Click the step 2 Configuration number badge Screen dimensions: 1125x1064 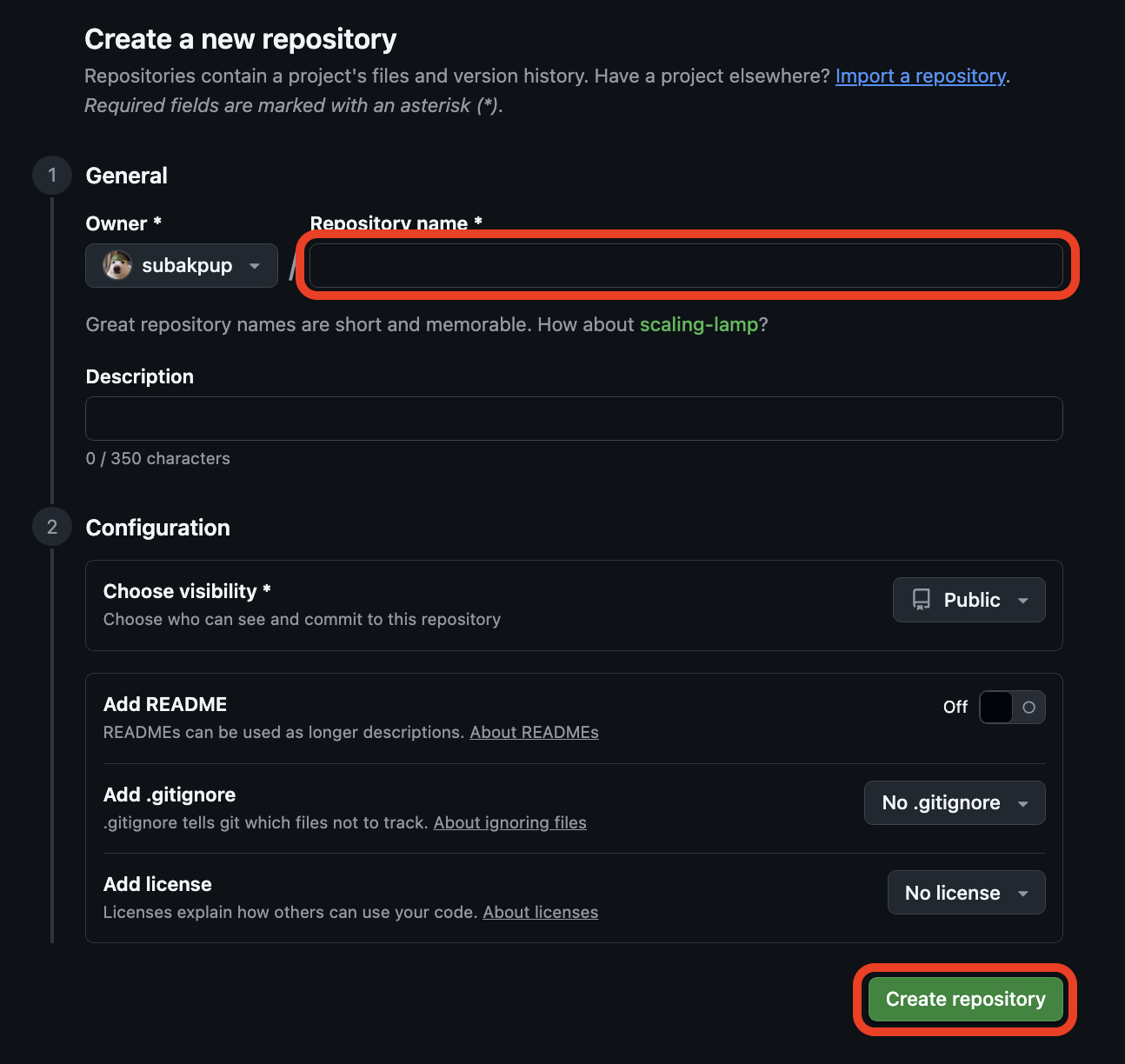52,528
